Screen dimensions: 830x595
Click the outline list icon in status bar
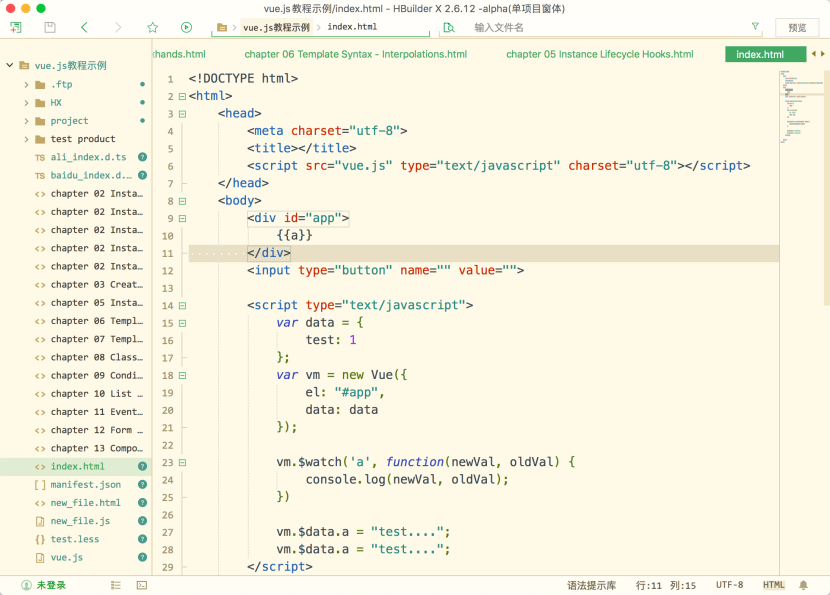click(116, 585)
